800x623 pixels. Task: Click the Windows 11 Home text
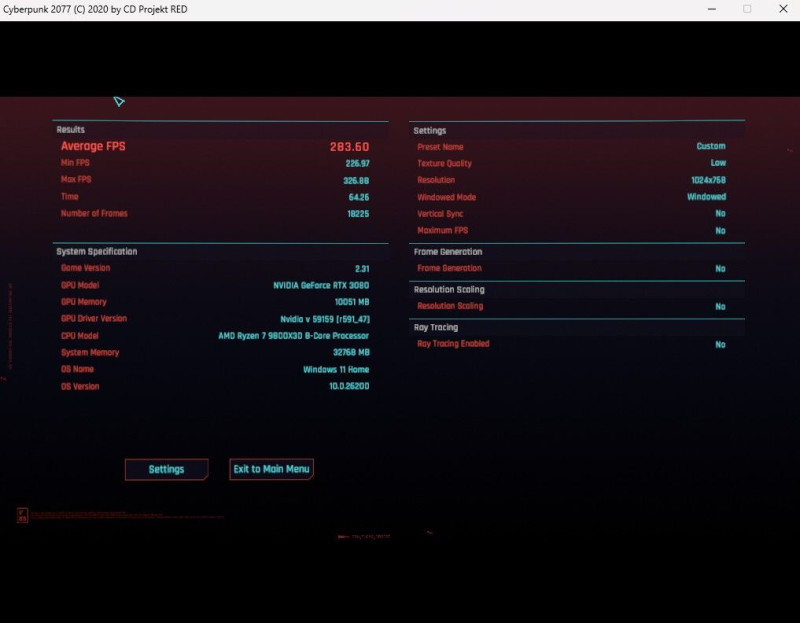pyautogui.click(x=336, y=369)
